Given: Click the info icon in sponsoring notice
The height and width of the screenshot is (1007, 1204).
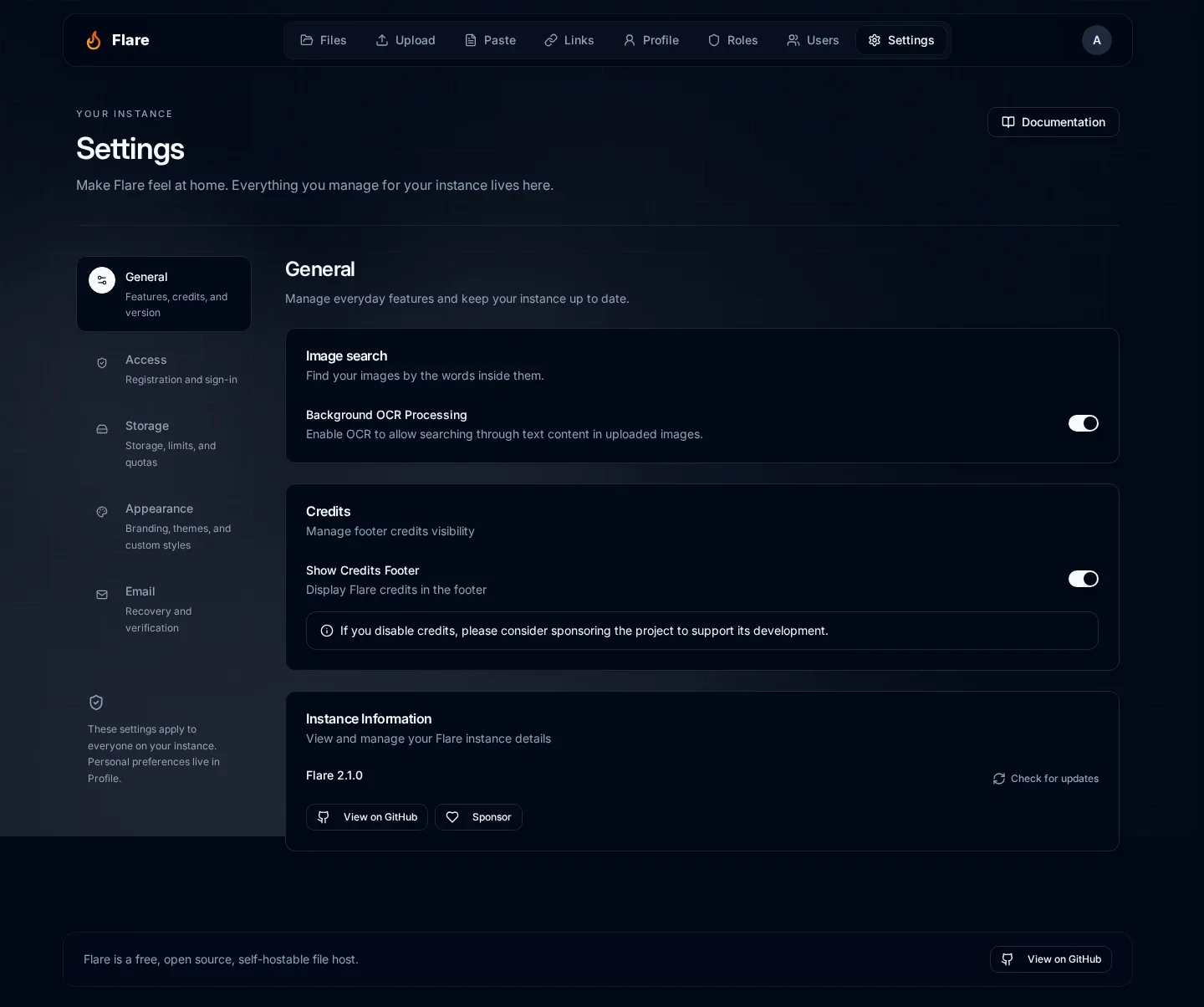Looking at the screenshot, I should pos(327,631).
